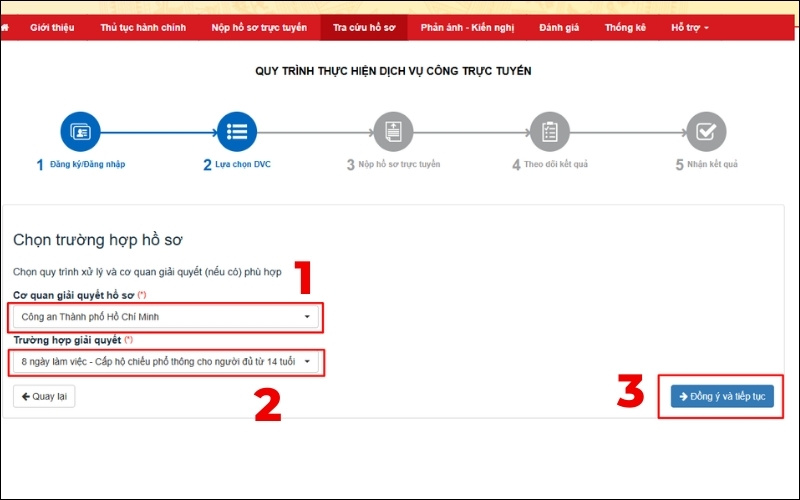Open the Giới thiệu menu item
The height and width of the screenshot is (500, 800).
click(x=52, y=27)
